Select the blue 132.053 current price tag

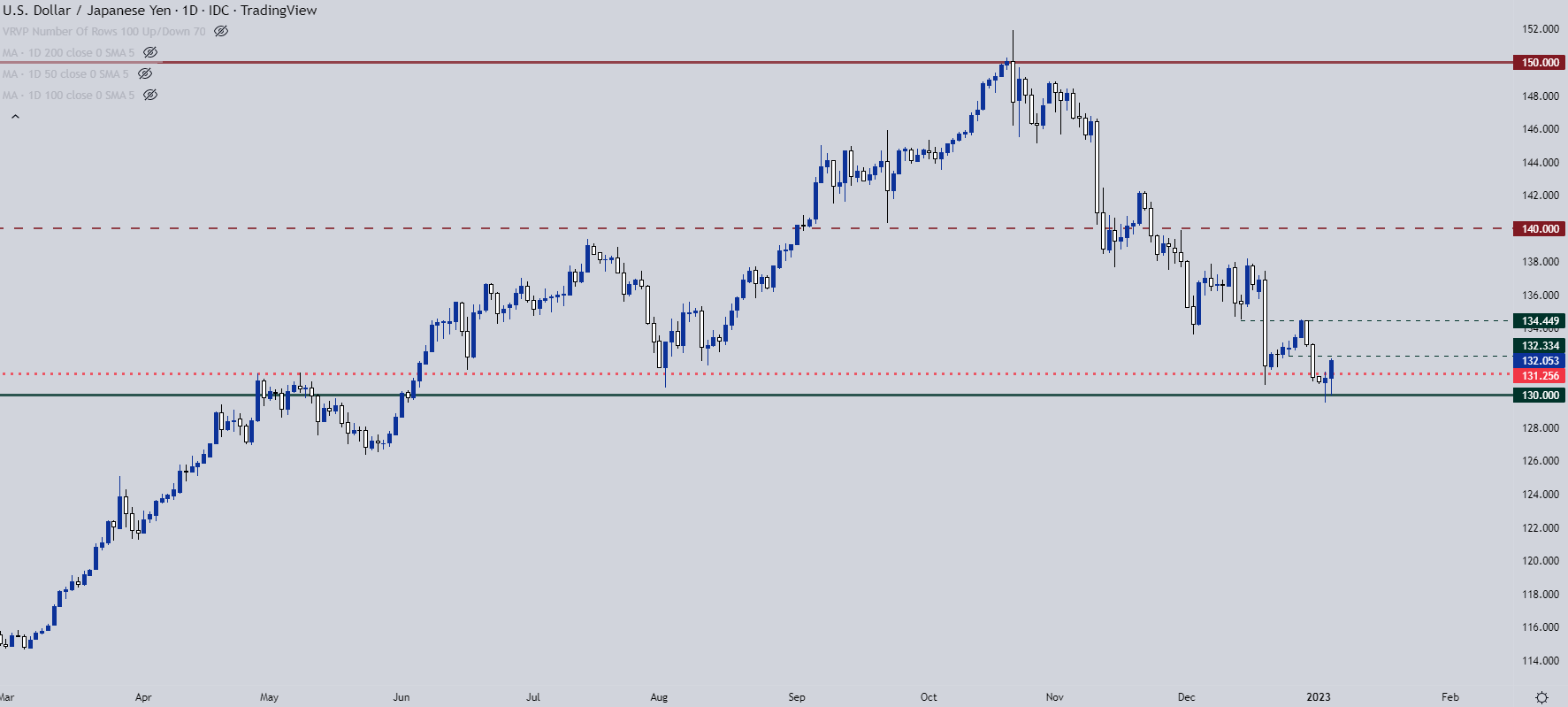1540,361
